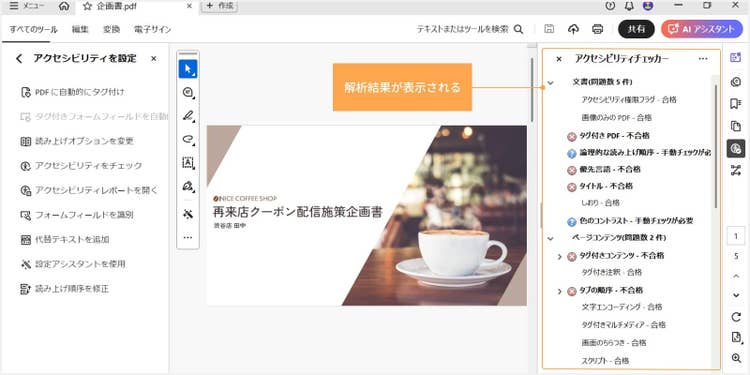Image resolution: width=750 pixels, height=375 pixels.
Task: Expand the タグ付きコンテンツ - 不合格 item
Action: pos(560,257)
